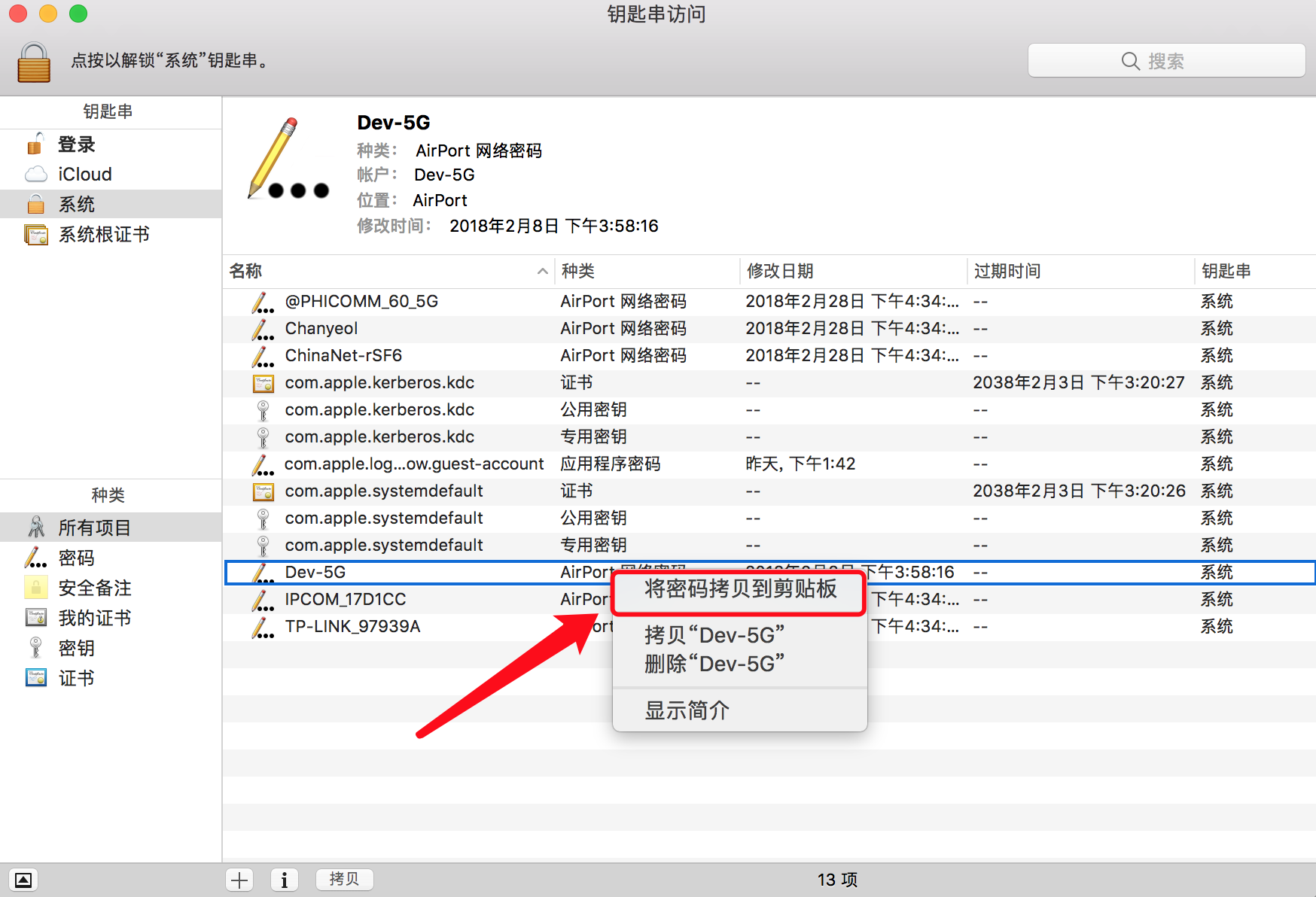Image resolution: width=1316 pixels, height=897 pixels.
Task: Click in the 搜索 search field
Action: pyautogui.click(x=1166, y=61)
